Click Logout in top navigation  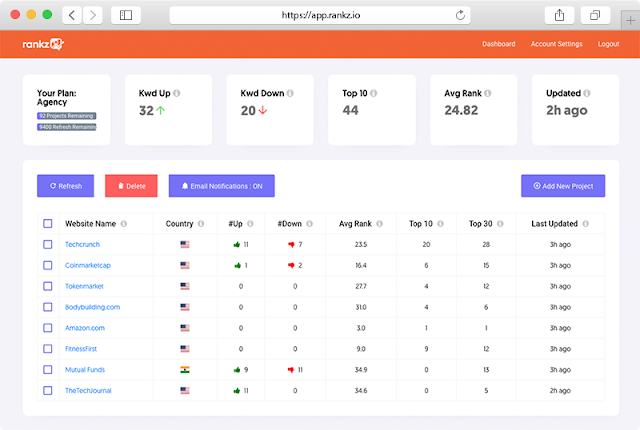[608, 44]
